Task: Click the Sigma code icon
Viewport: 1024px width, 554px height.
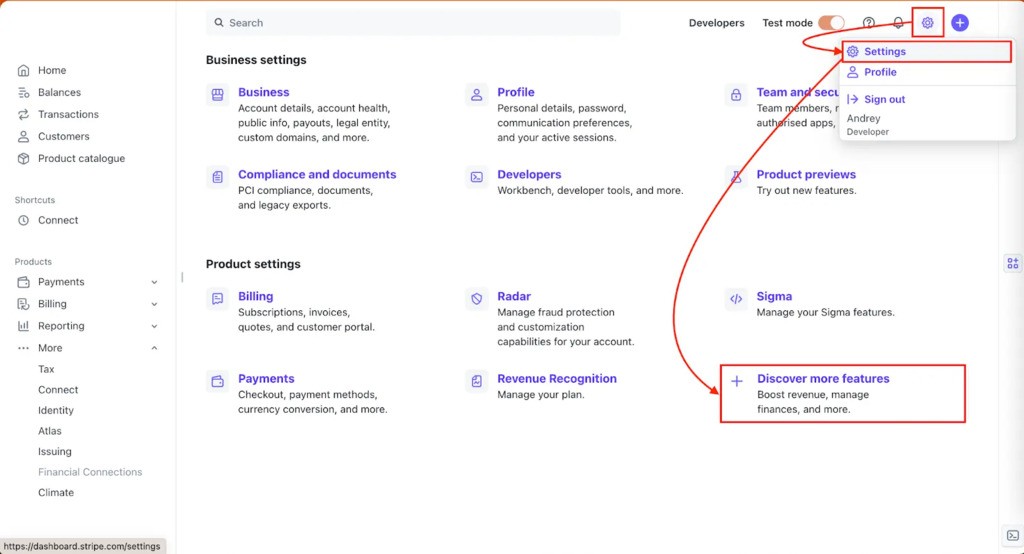Action: 736,299
